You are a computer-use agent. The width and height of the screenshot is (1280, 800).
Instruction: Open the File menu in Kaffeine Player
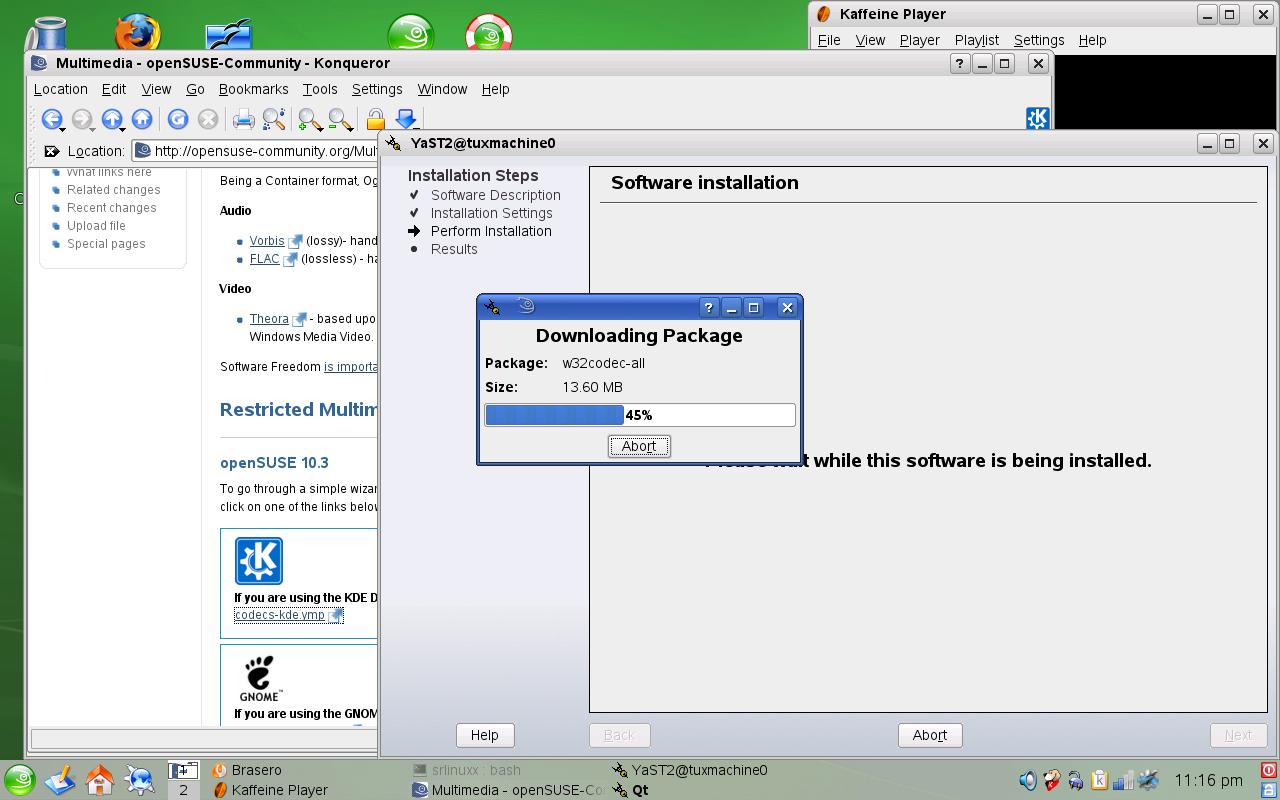coord(829,40)
